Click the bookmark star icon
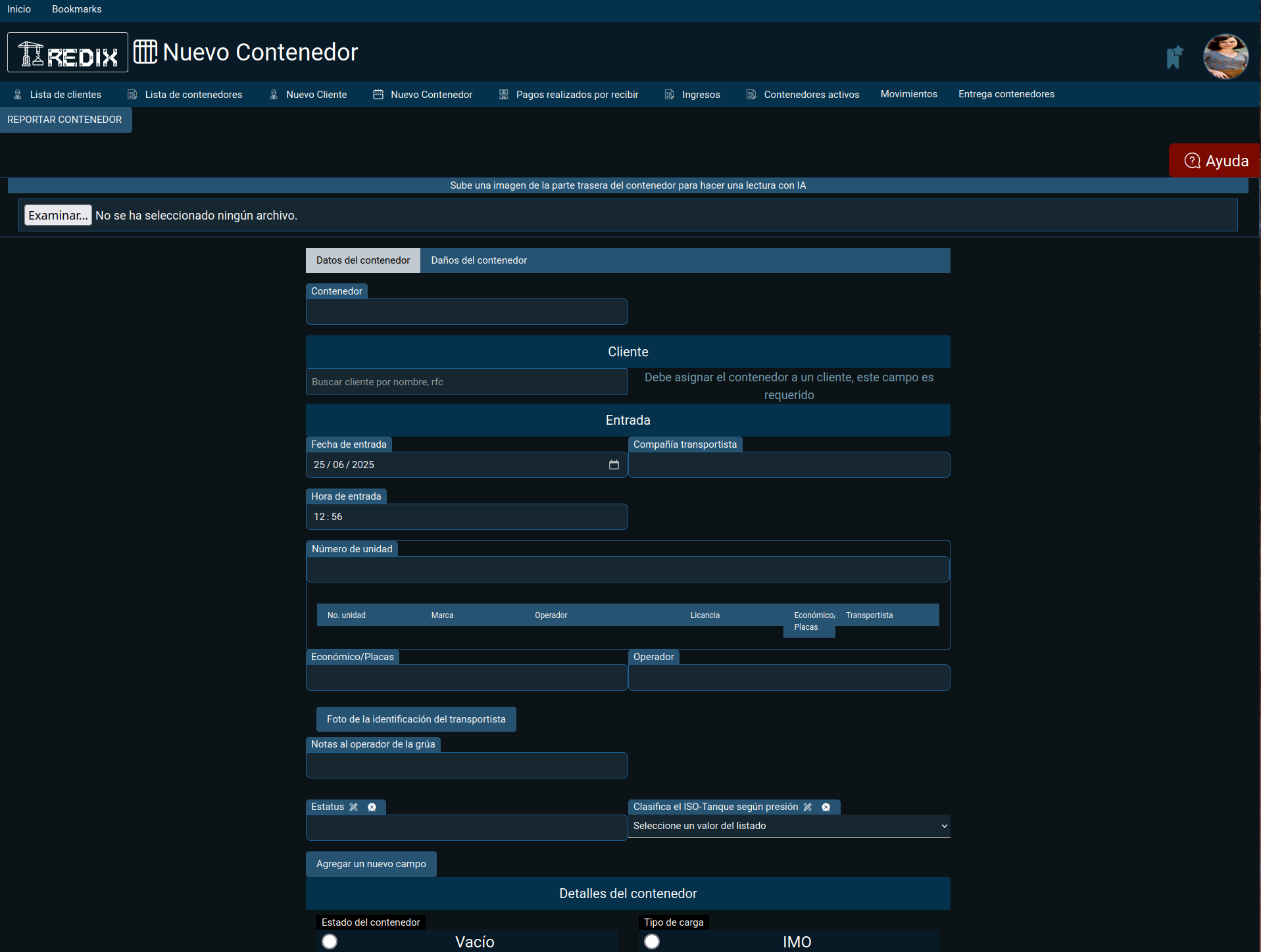The width and height of the screenshot is (1261, 952). 1174,57
